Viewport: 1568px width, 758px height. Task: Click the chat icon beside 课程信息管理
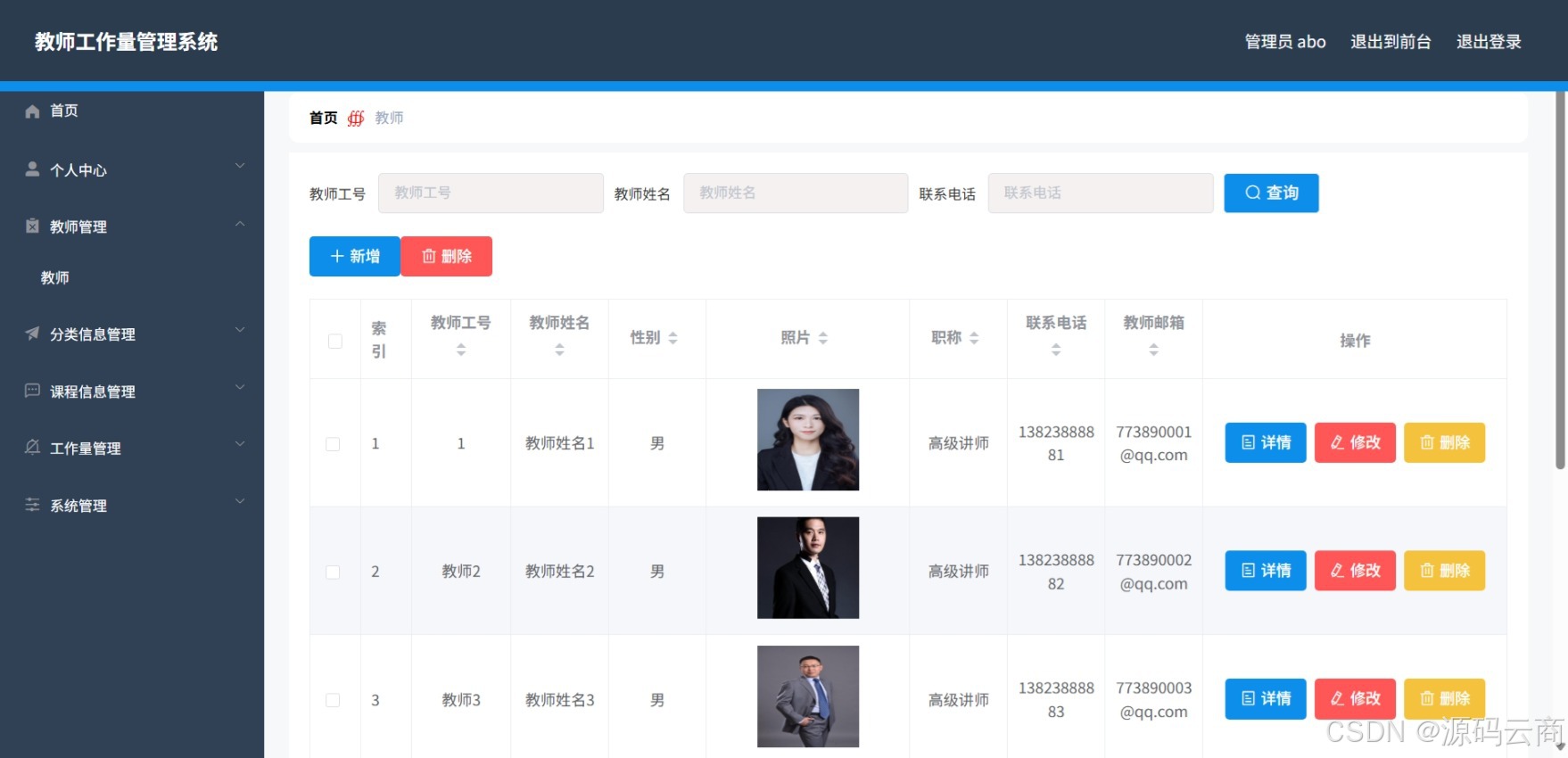coord(33,391)
